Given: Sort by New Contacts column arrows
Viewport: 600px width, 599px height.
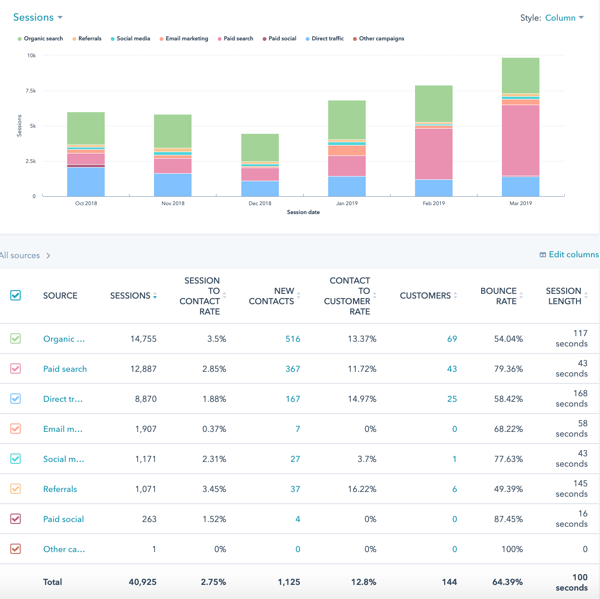Looking at the screenshot, I should [299, 296].
